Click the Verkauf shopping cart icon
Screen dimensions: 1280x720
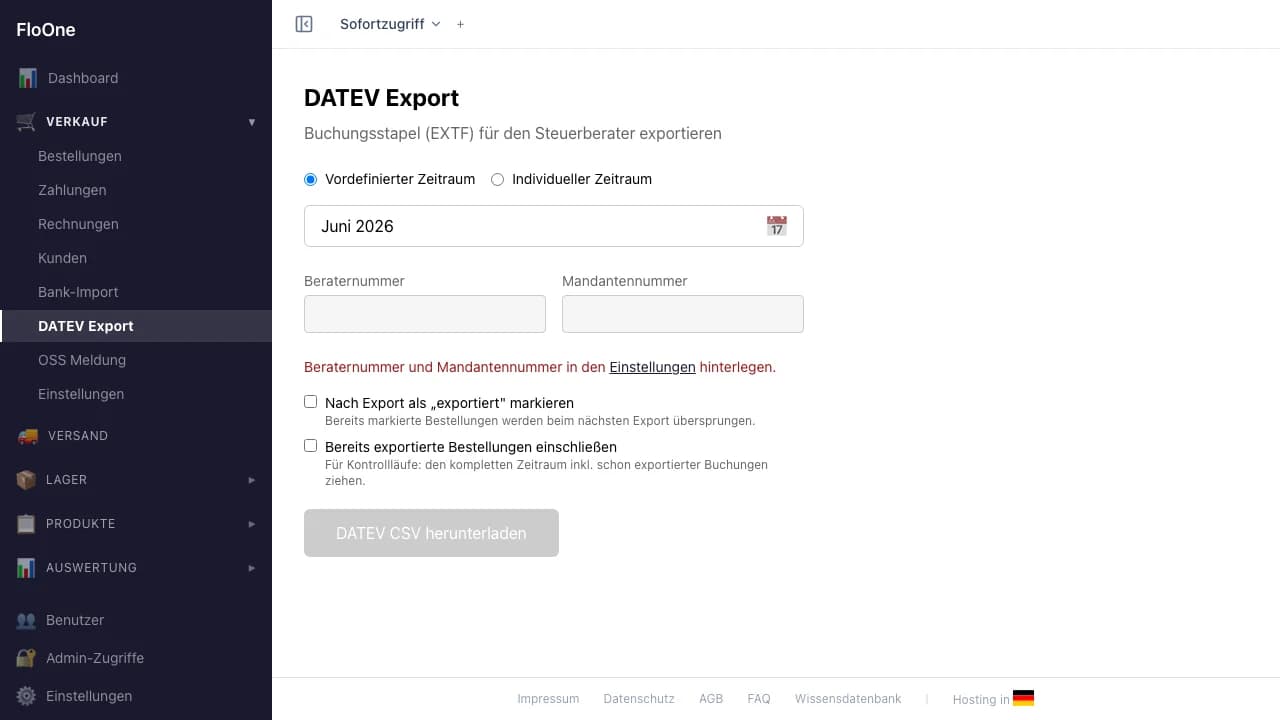click(x=27, y=122)
